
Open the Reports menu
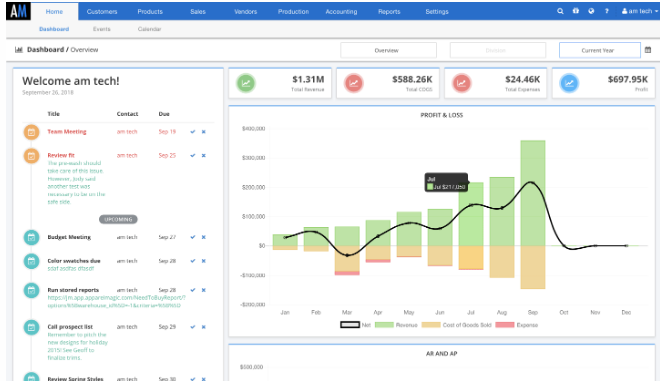click(389, 11)
